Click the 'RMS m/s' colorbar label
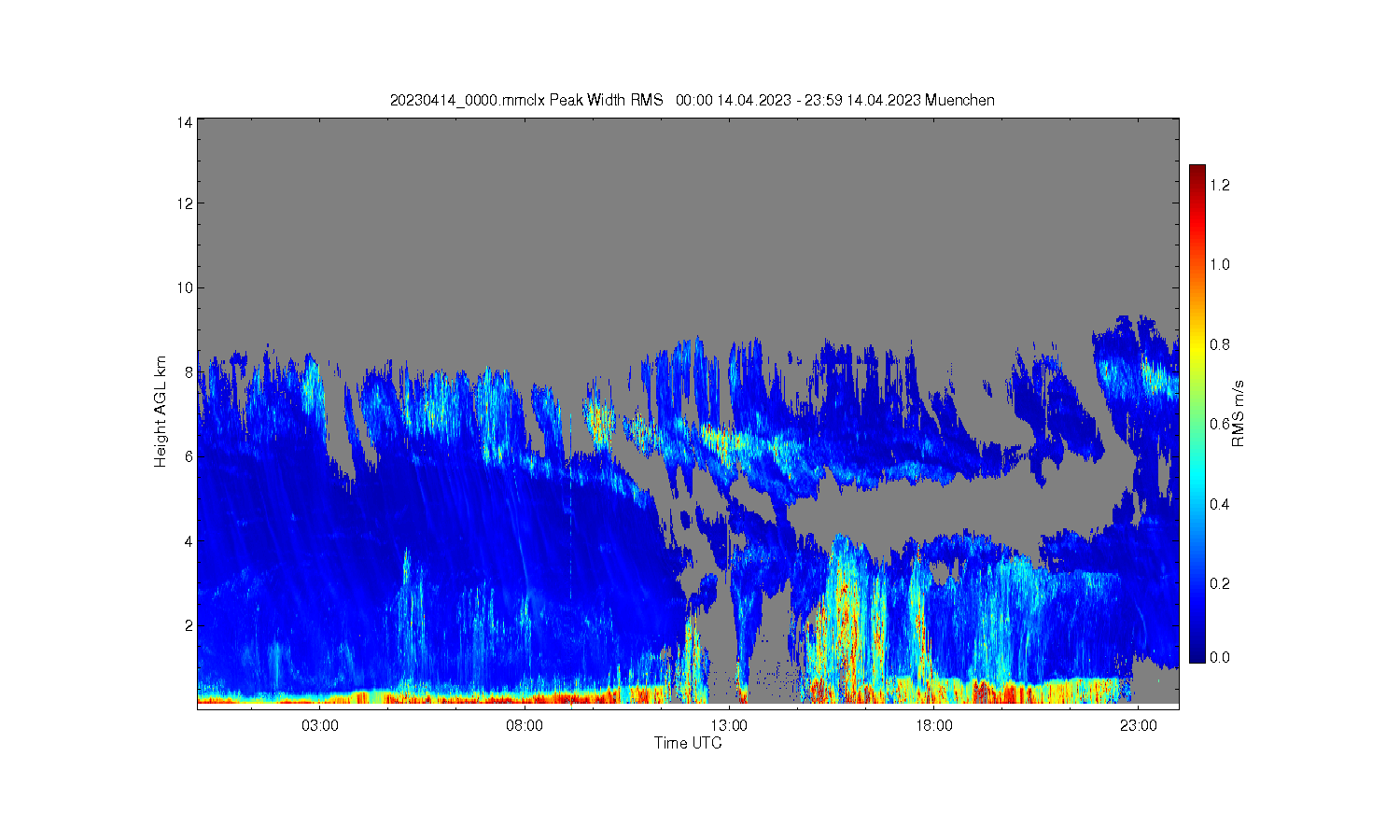1400x840 pixels. (1239, 413)
